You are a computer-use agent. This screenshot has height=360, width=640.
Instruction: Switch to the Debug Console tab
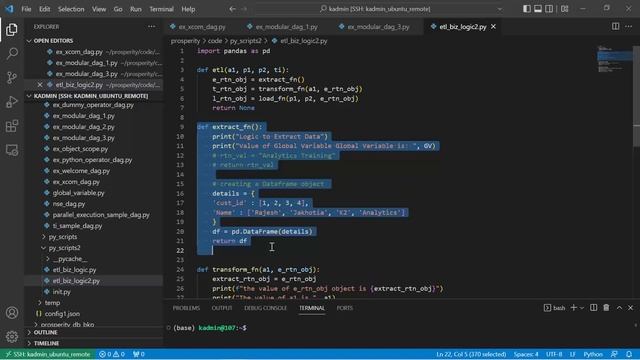point(265,308)
